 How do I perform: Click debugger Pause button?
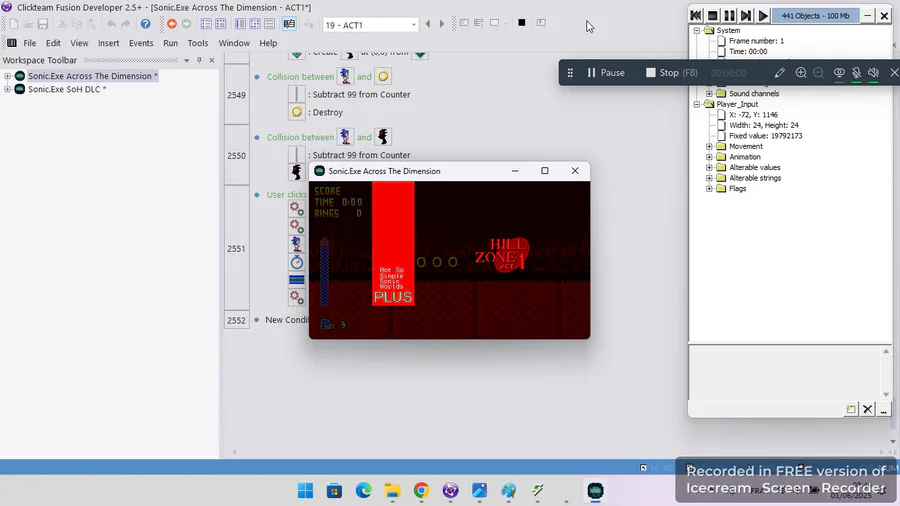point(729,15)
